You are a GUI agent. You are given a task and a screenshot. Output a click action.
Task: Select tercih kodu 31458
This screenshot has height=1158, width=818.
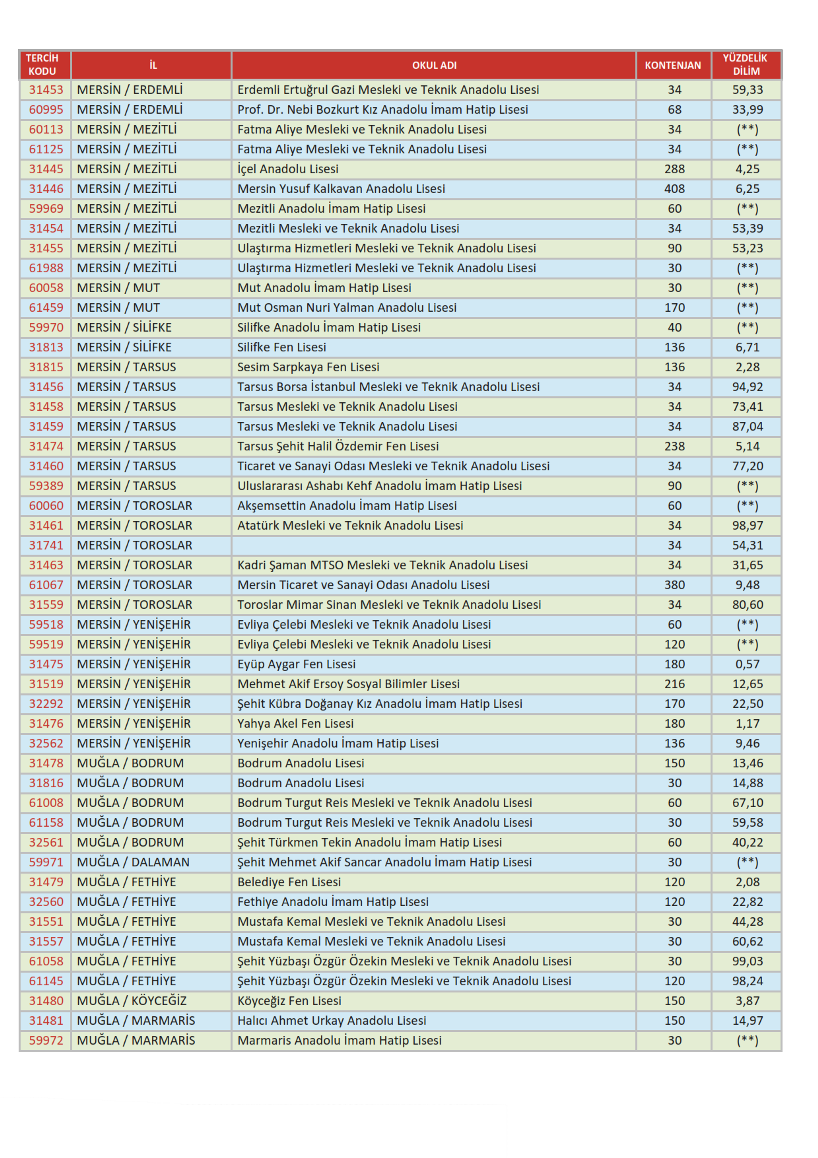[x=47, y=407]
